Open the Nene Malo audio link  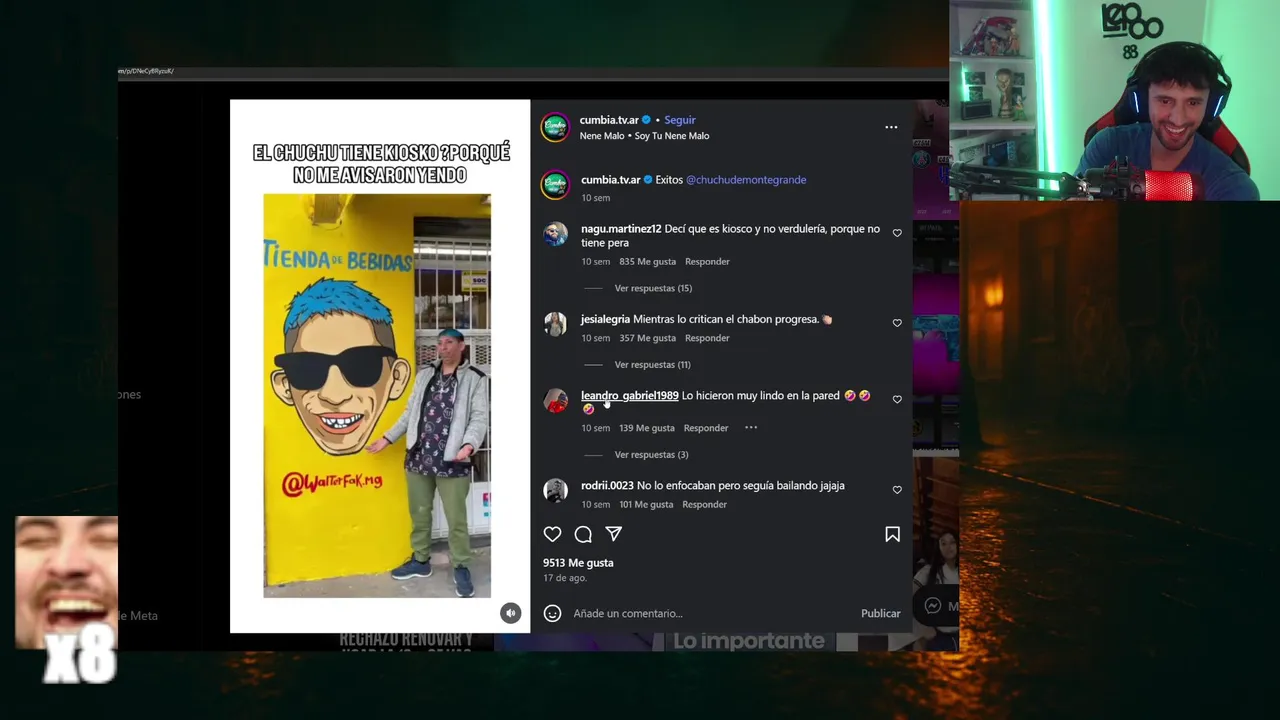pos(644,136)
